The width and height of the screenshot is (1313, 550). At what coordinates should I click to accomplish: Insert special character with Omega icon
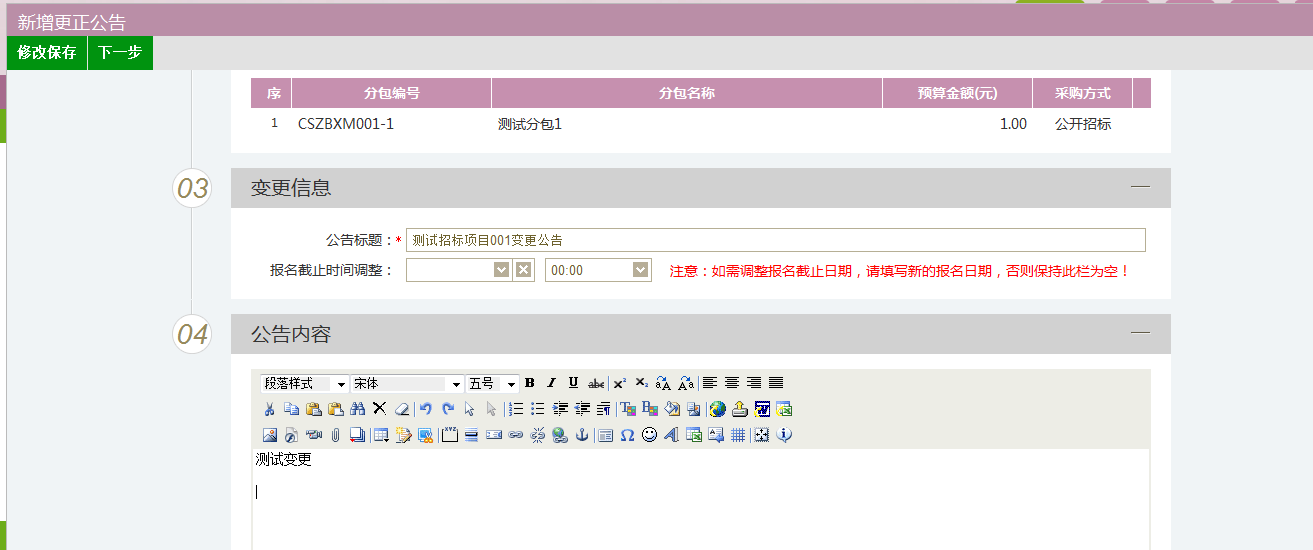point(627,435)
